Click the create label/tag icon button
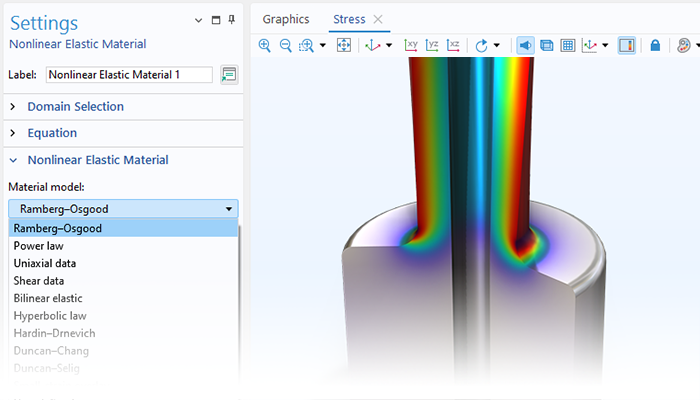 click(229, 75)
